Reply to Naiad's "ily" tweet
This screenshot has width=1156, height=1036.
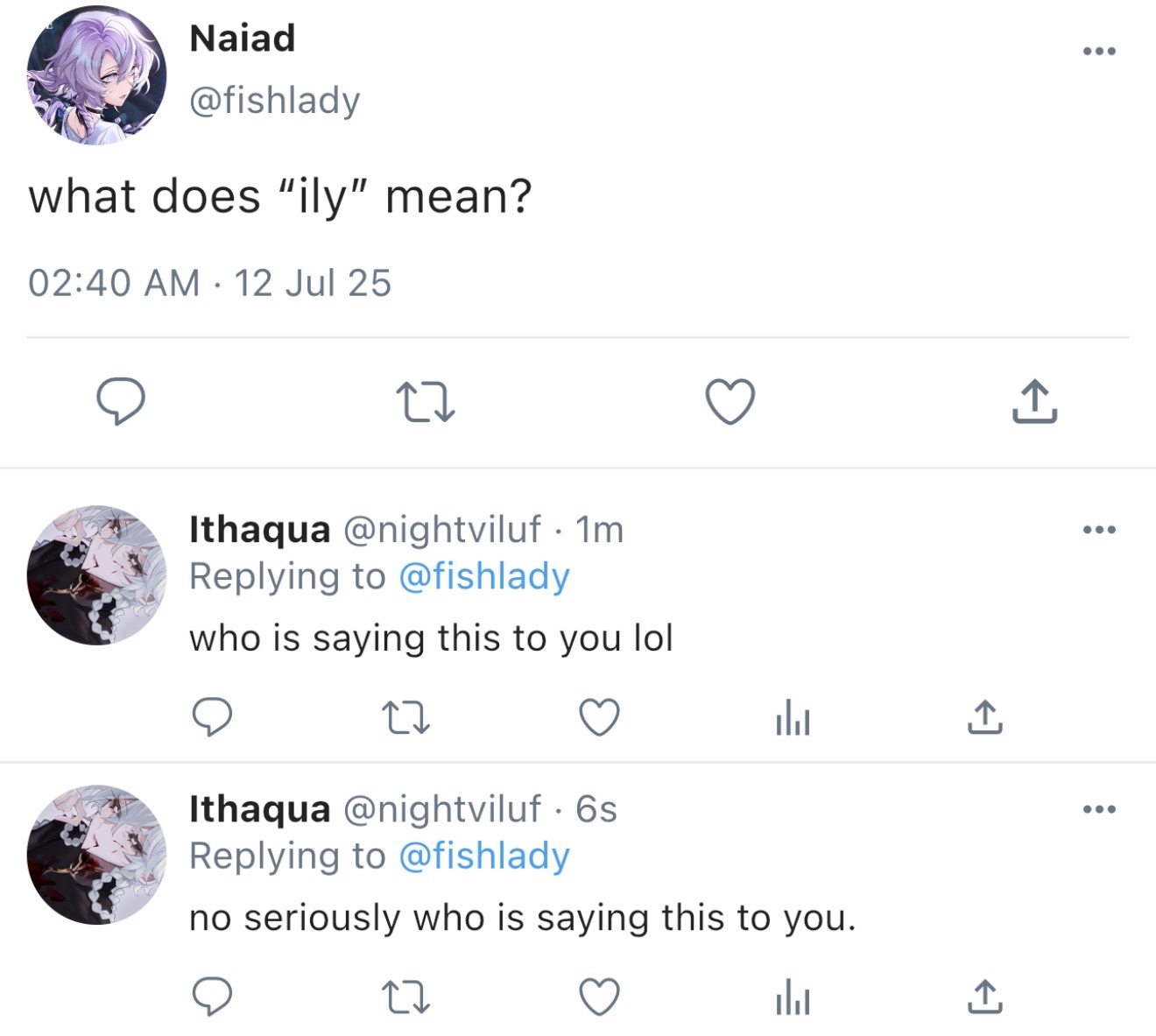pyautogui.click(x=120, y=401)
